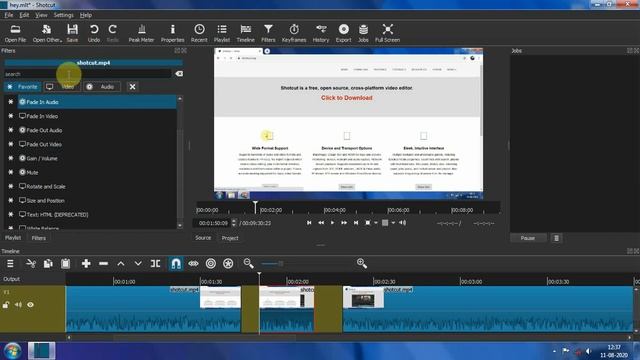Undo the last action
640x360 pixels.
[94, 33]
